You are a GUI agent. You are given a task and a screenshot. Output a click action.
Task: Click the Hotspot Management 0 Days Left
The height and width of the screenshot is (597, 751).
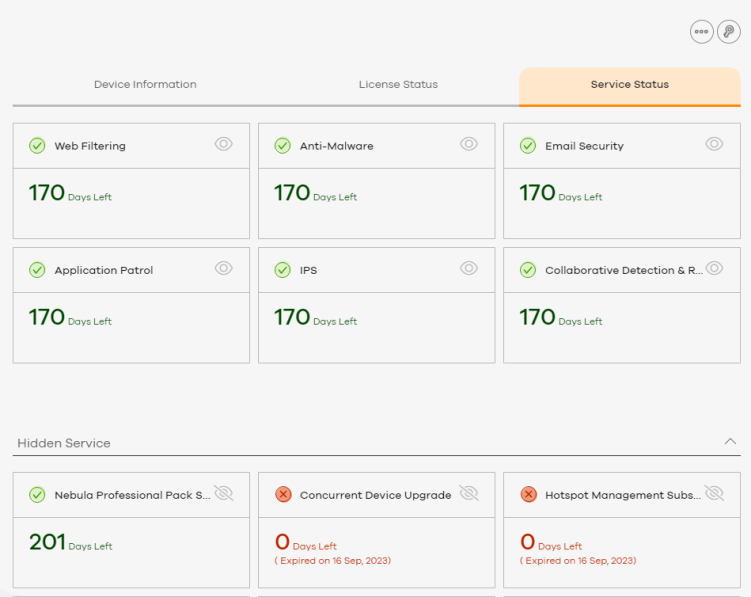point(551,542)
